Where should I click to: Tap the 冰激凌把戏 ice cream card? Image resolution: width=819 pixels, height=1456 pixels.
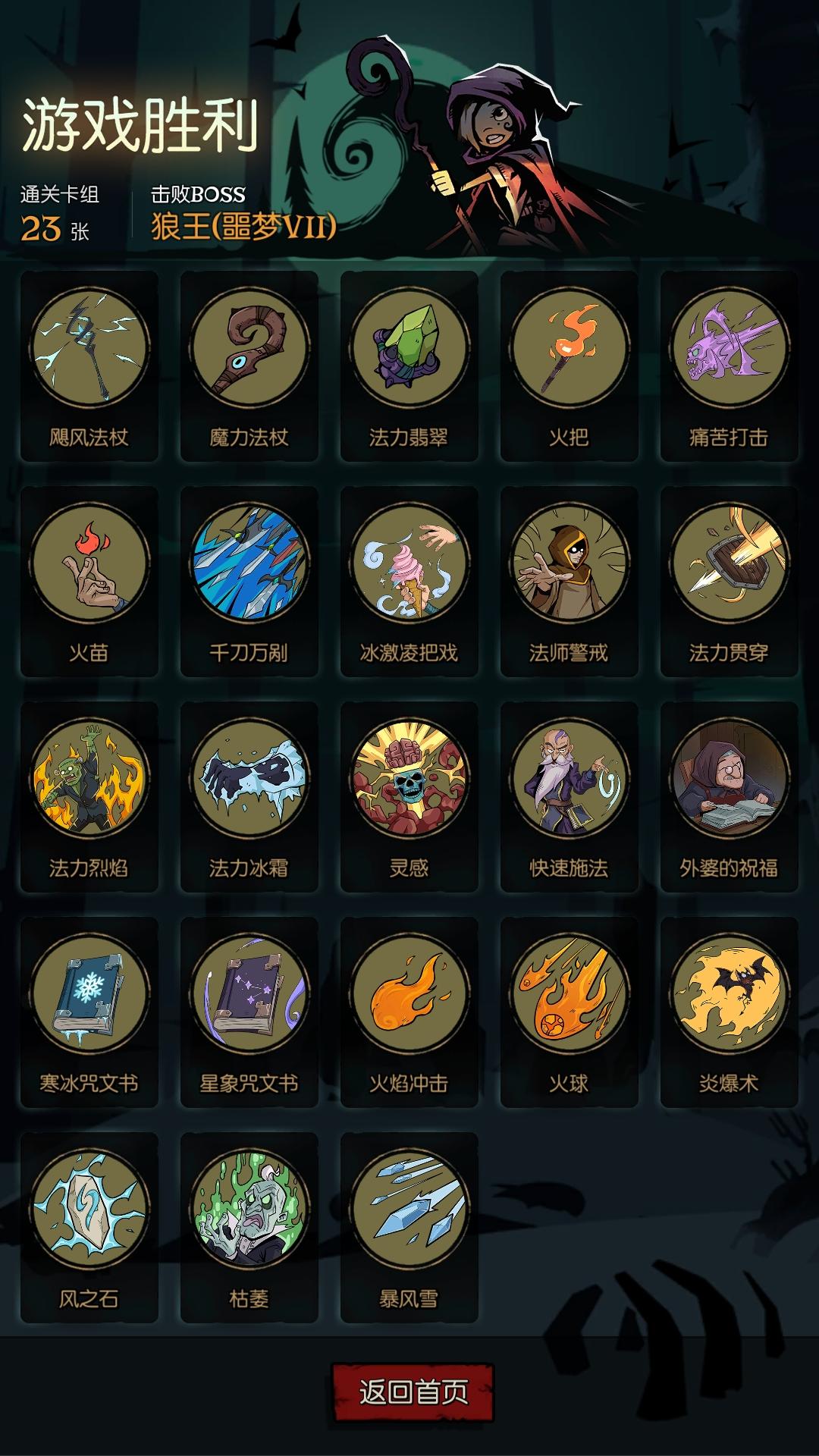click(x=409, y=582)
